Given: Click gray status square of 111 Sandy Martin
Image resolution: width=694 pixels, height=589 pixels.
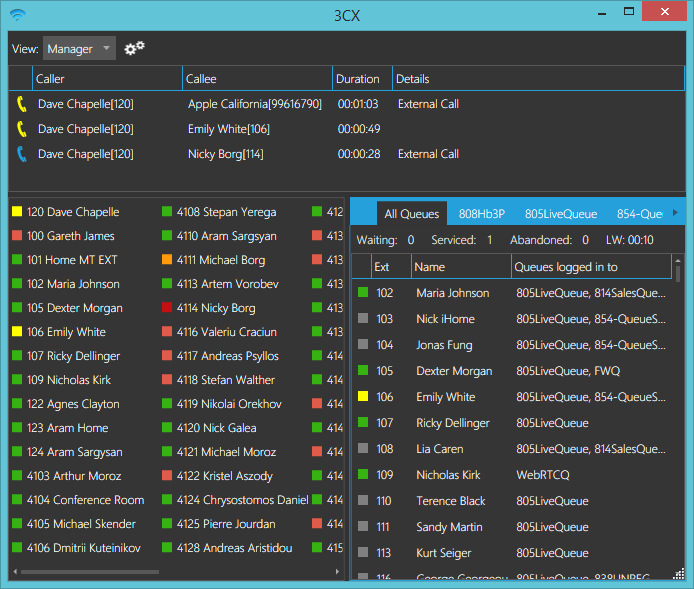Looking at the screenshot, I should click(363, 526).
